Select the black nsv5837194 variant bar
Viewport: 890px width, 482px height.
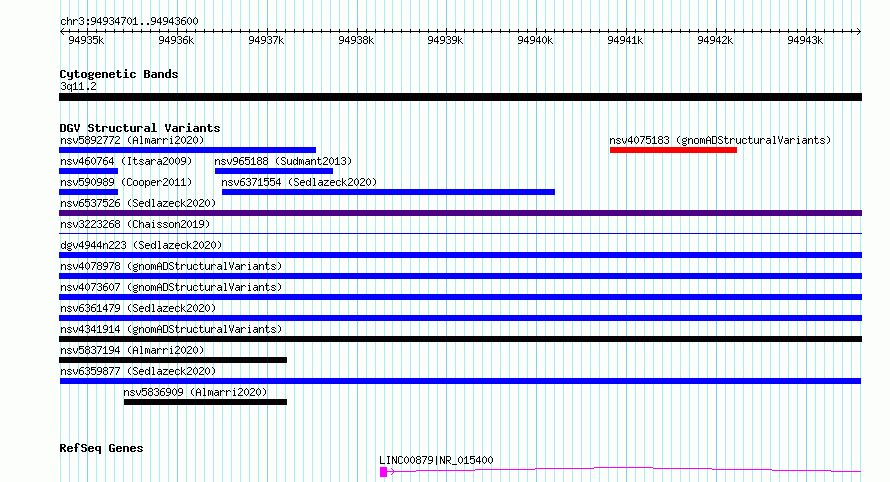[x=173, y=361]
